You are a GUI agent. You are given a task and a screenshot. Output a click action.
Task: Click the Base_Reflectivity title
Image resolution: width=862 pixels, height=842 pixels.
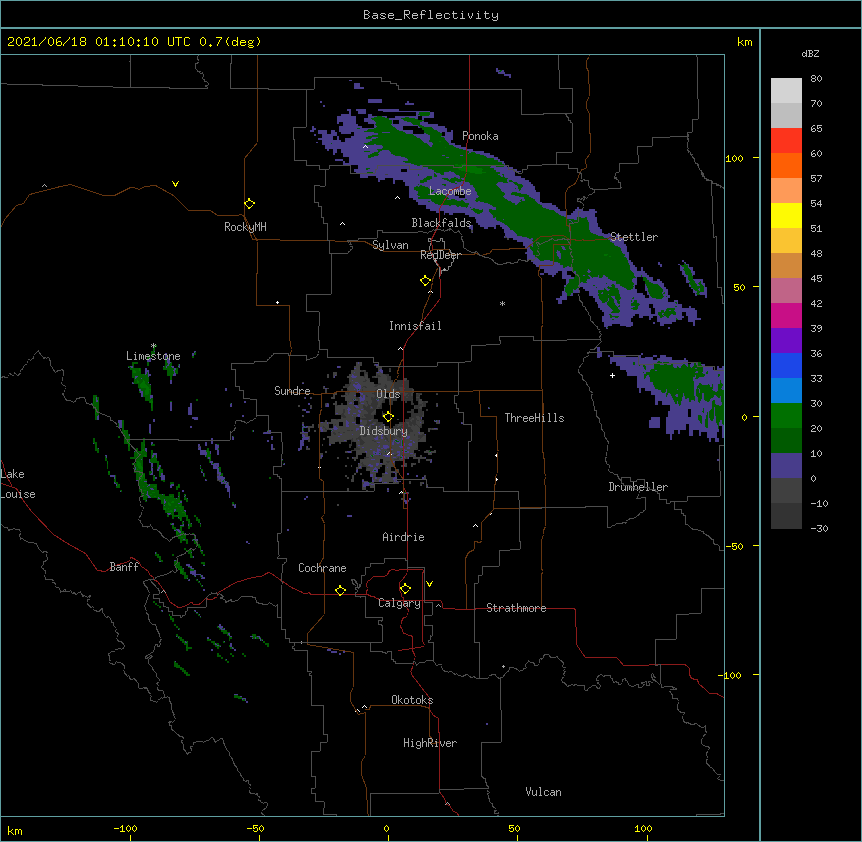coord(431,15)
